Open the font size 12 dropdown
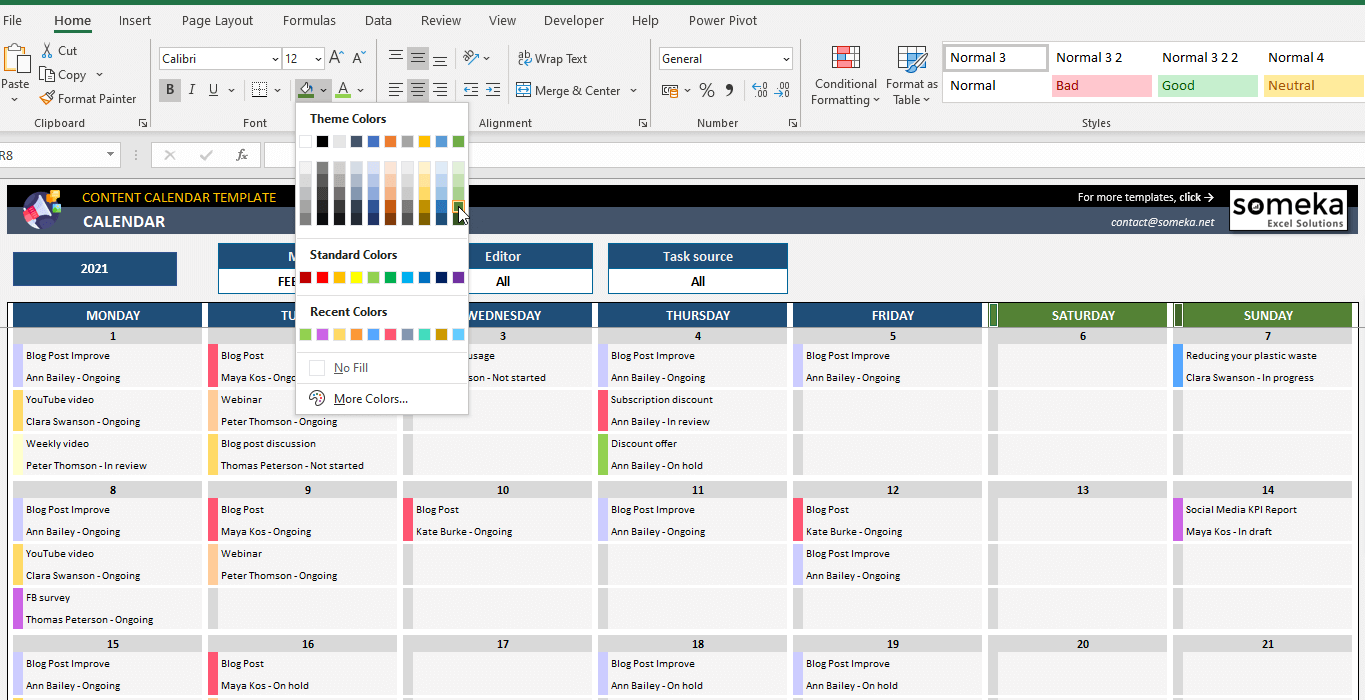The height and width of the screenshot is (700, 1365). tap(318, 59)
